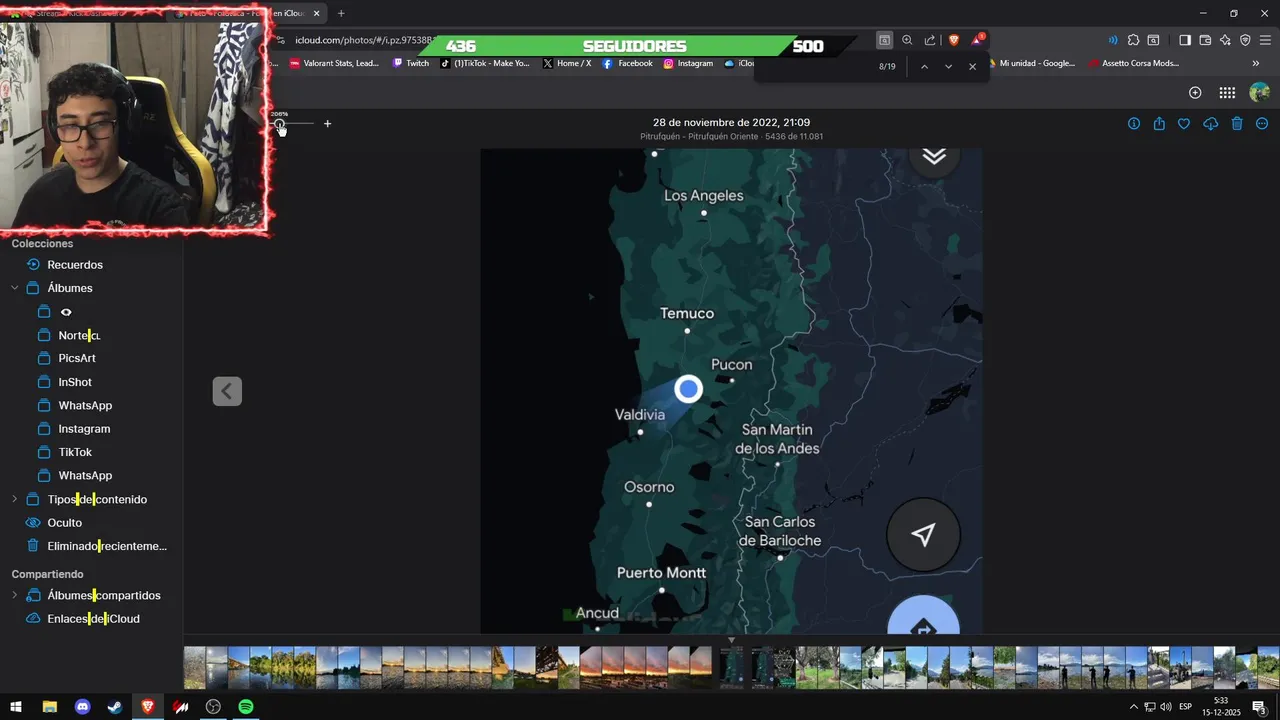Open OBS Studio from the taskbar

(x=213, y=707)
